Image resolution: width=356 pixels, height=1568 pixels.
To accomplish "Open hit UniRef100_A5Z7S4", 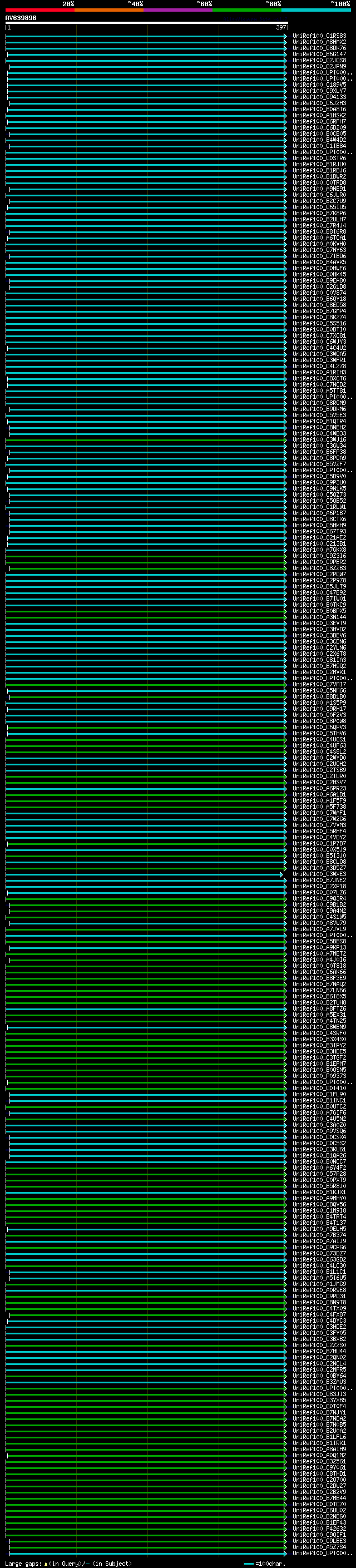I will point(319,1547).
